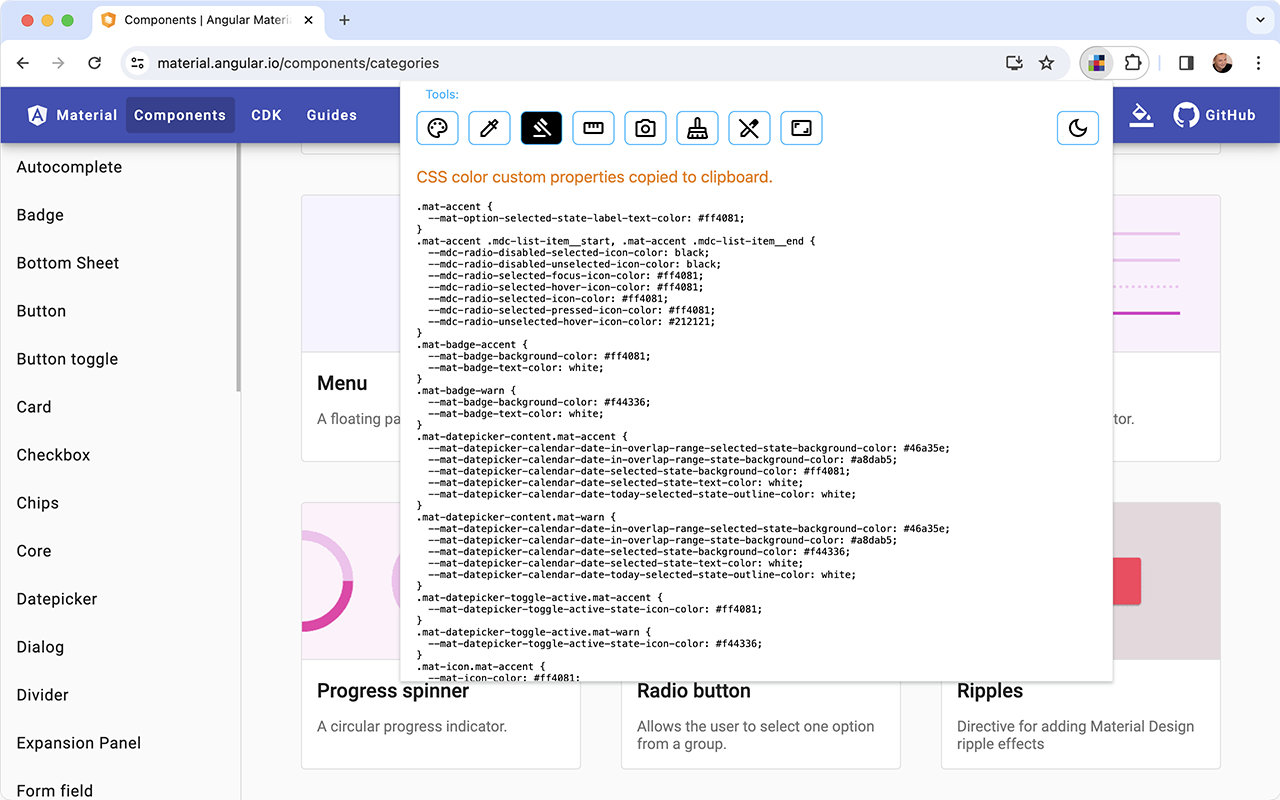
Task: Select the ruler measurement tool
Action: pos(593,128)
